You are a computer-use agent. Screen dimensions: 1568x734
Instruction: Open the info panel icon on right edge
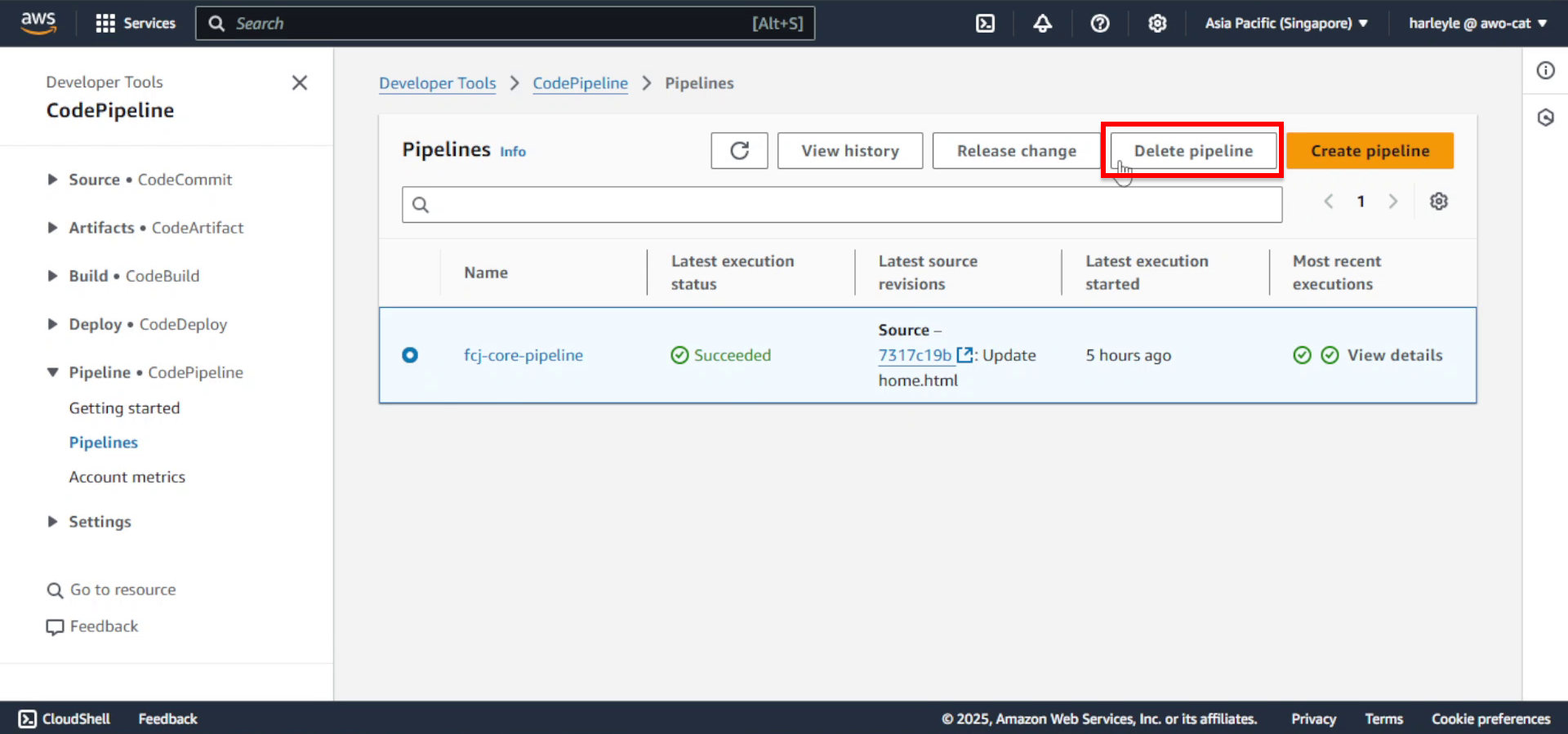pos(1546,70)
